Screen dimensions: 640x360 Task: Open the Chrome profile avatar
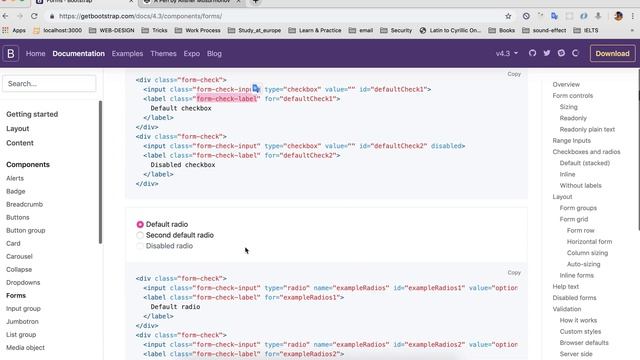click(x=618, y=16)
